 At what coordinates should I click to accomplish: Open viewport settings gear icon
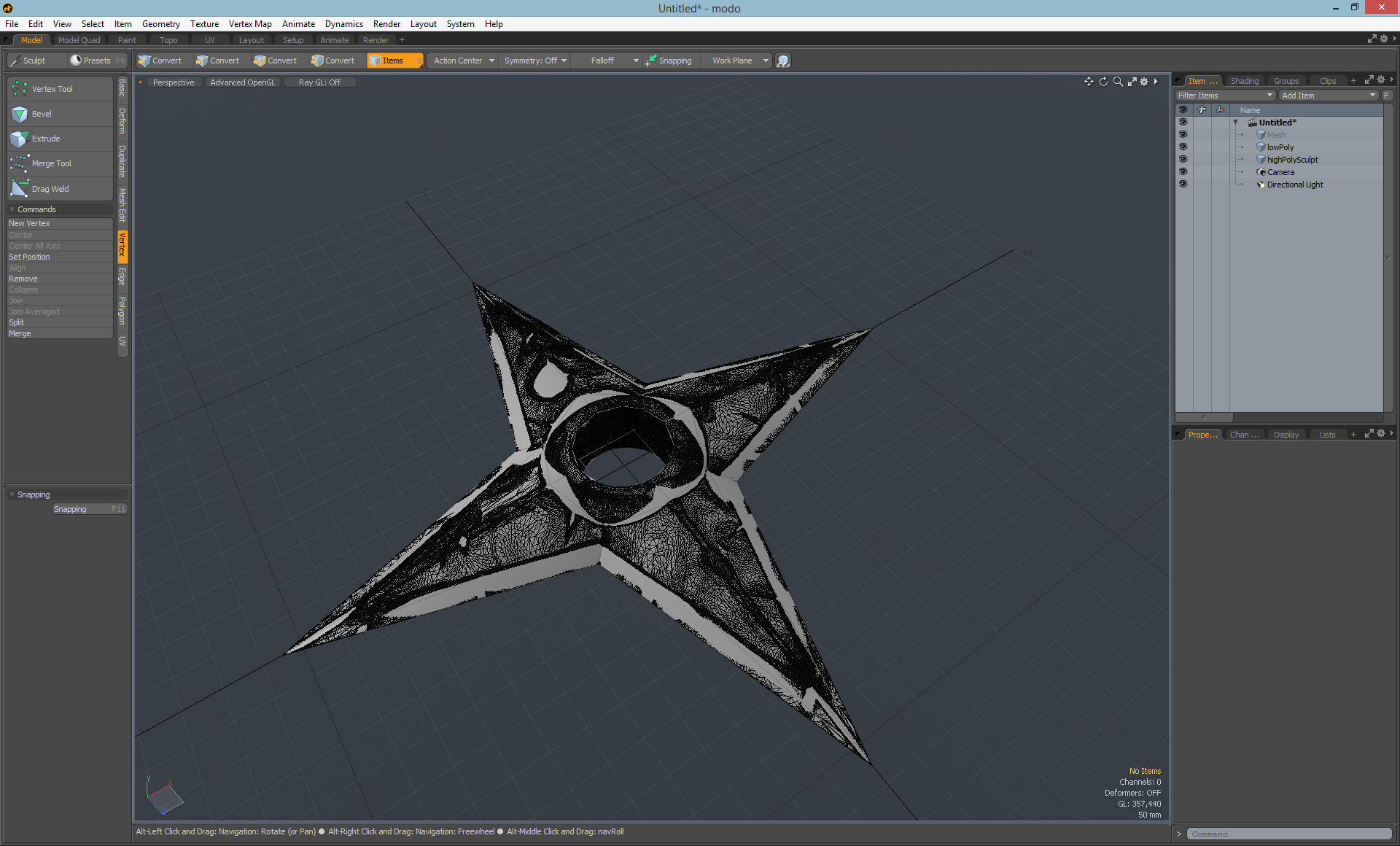(x=1144, y=82)
